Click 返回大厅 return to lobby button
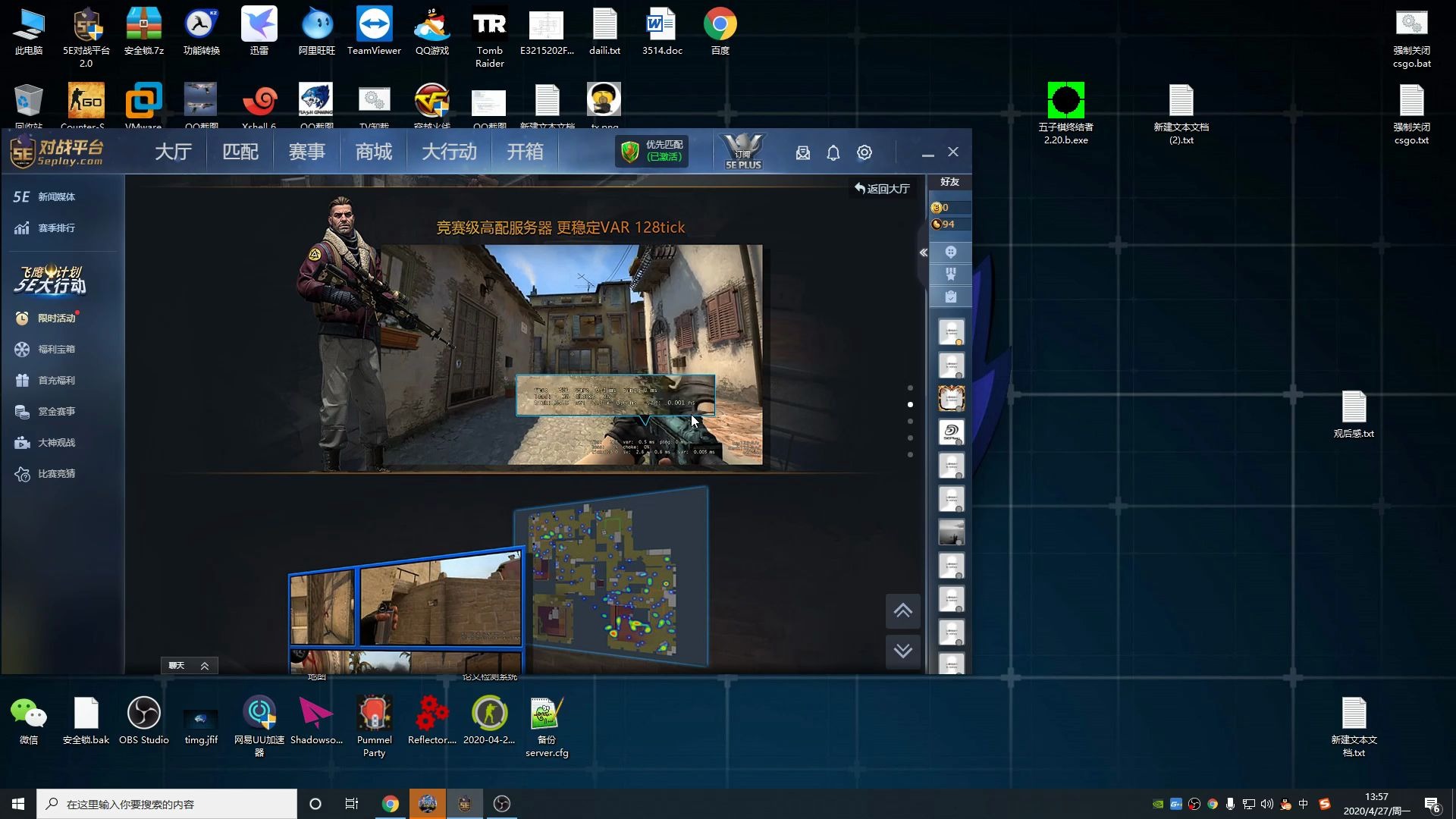The image size is (1456, 819). tap(882, 188)
